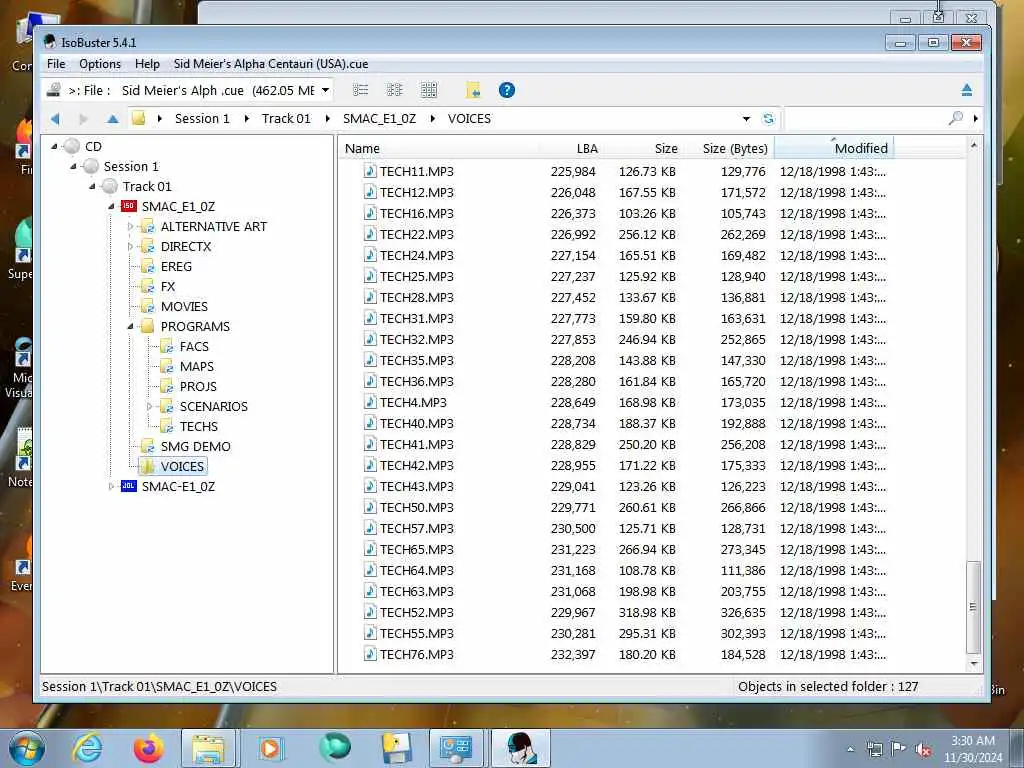Select the file TECH52.MP3
This screenshot has width=1024, height=768.
click(x=417, y=612)
